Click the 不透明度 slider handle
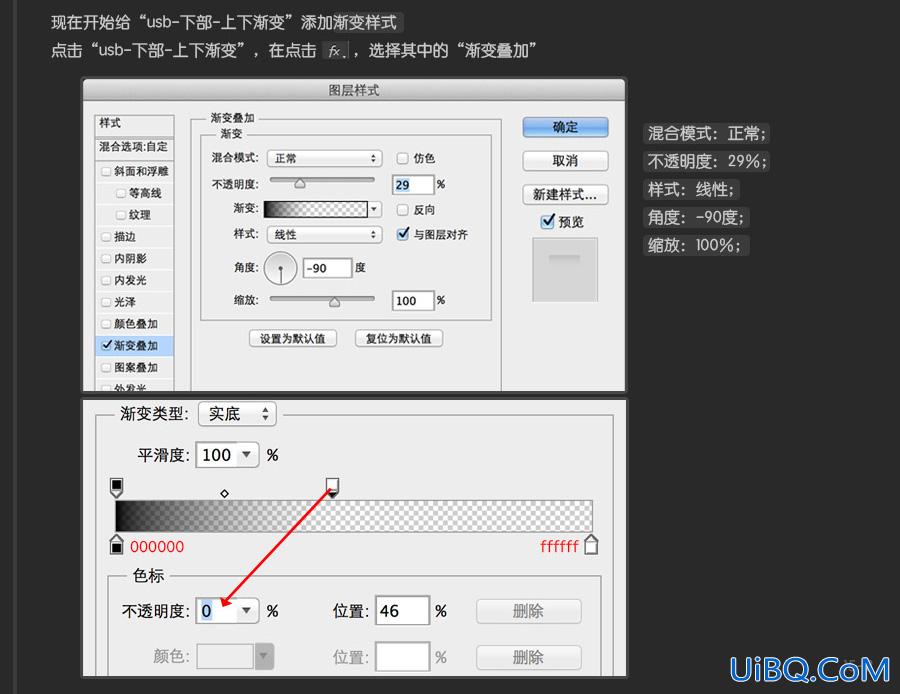Viewport: 900px width, 694px height. pos(300,183)
